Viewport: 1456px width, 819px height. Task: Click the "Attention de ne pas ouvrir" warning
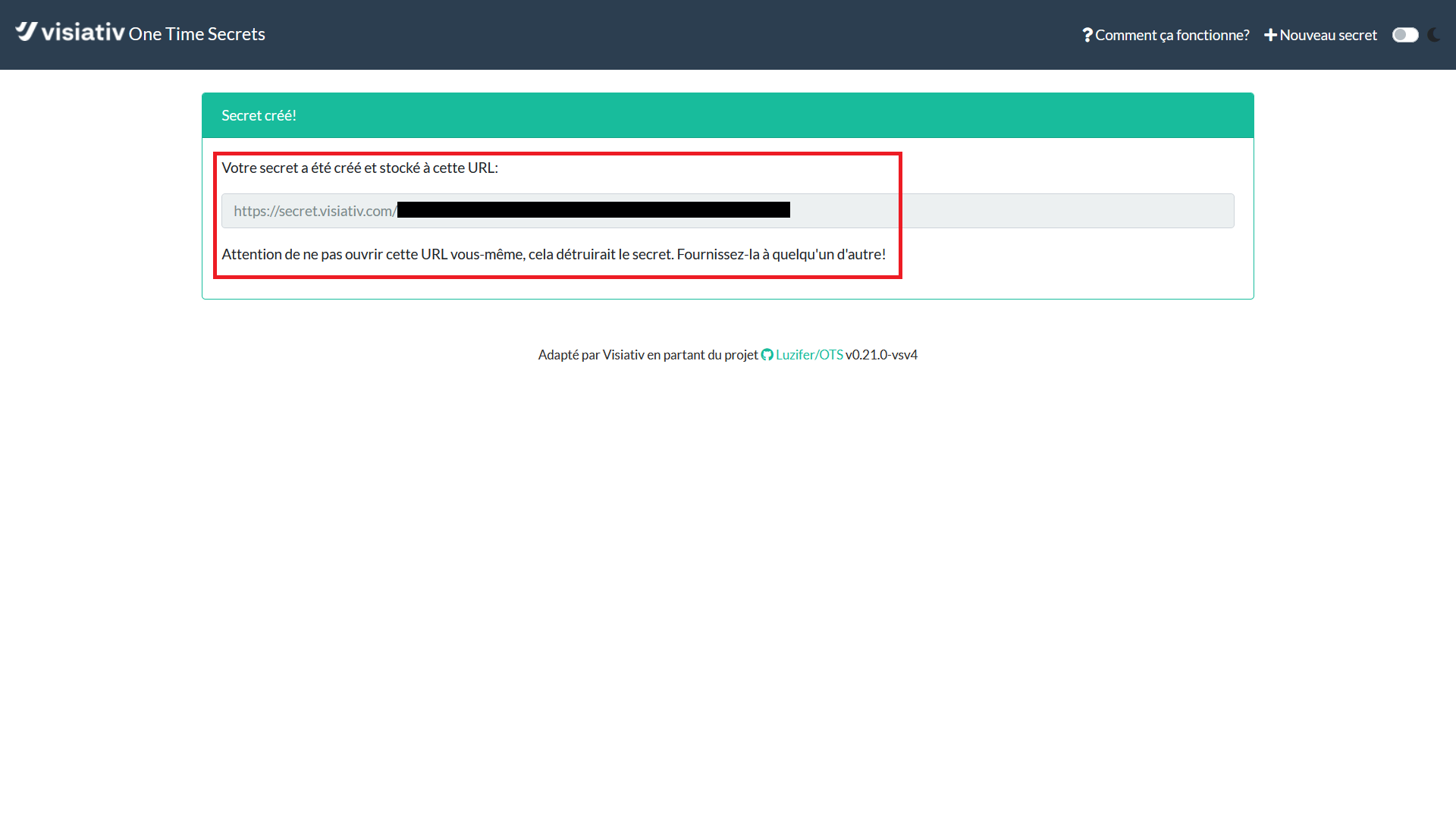(553, 254)
